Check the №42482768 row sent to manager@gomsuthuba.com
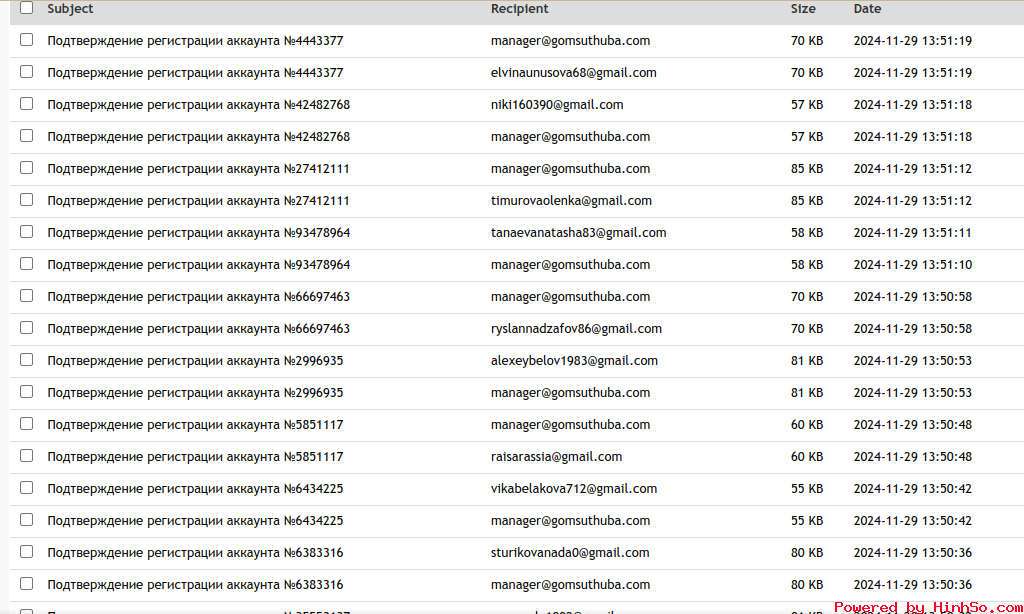Viewport: 1024px width, 614px height. click(26, 136)
